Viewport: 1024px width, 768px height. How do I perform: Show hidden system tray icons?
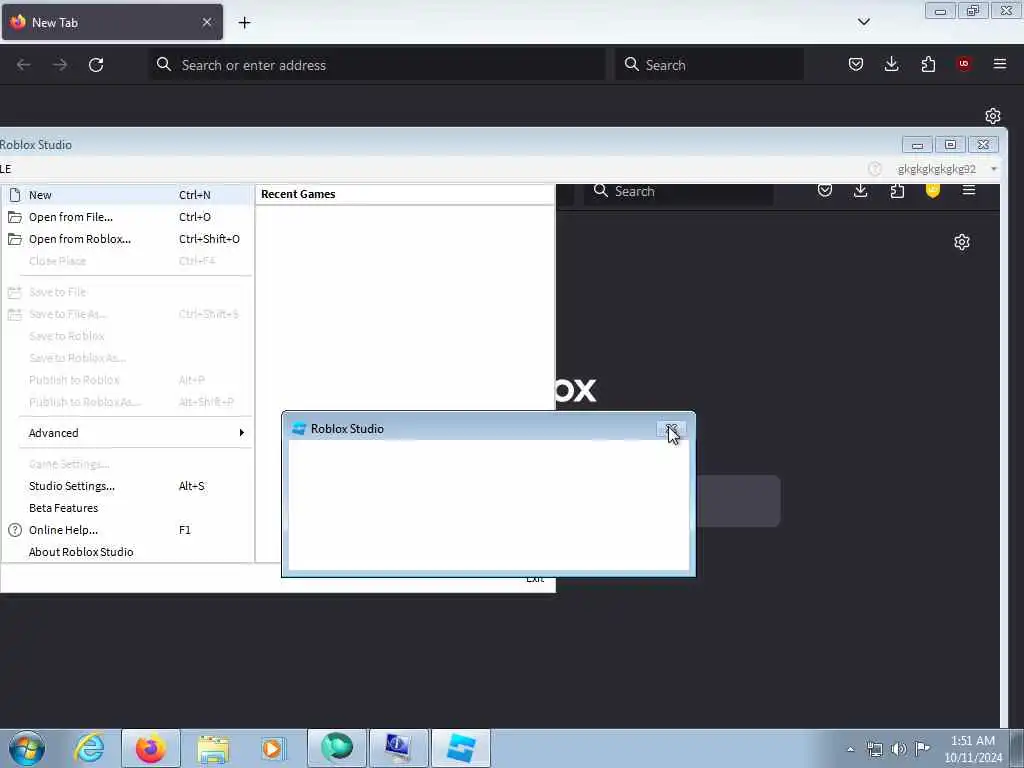850,749
